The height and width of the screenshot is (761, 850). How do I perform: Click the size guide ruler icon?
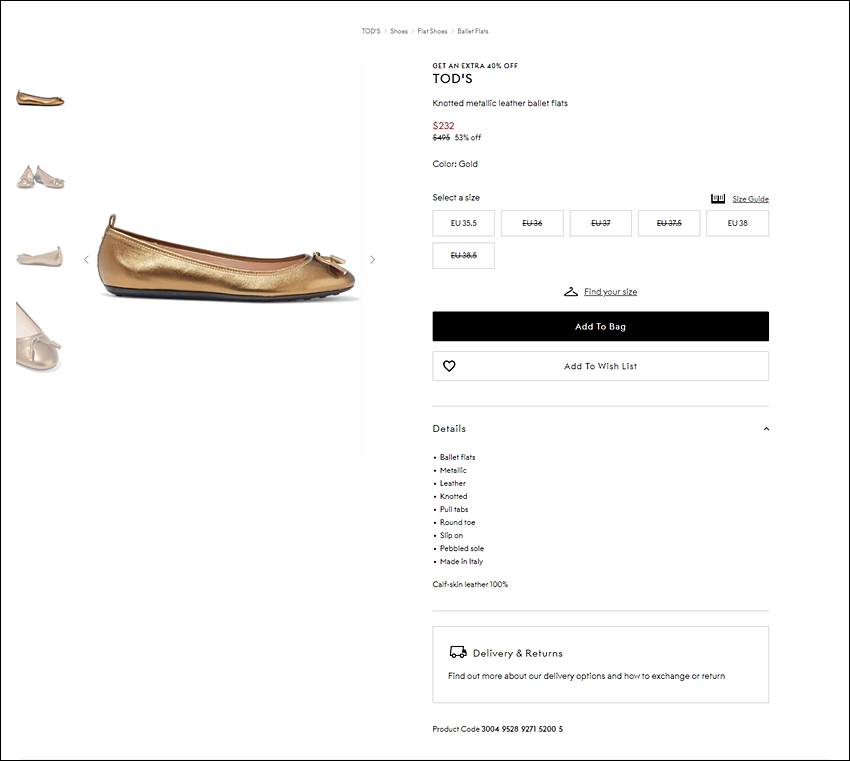tap(718, 199)
